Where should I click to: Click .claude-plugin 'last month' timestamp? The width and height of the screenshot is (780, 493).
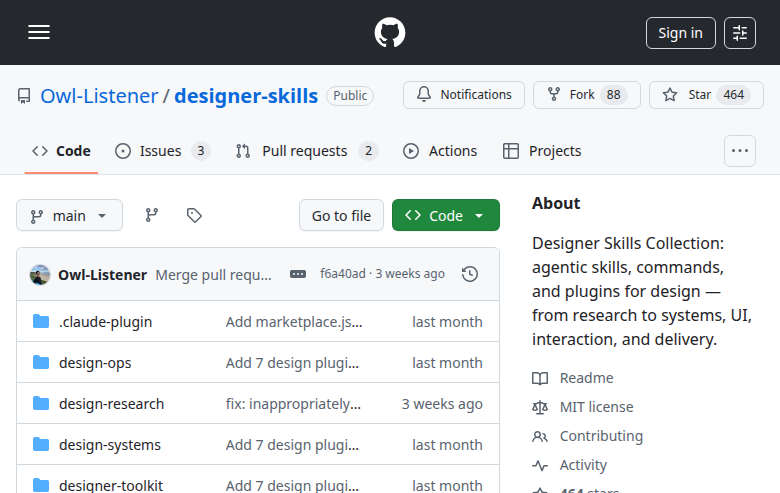click(447, 322)
